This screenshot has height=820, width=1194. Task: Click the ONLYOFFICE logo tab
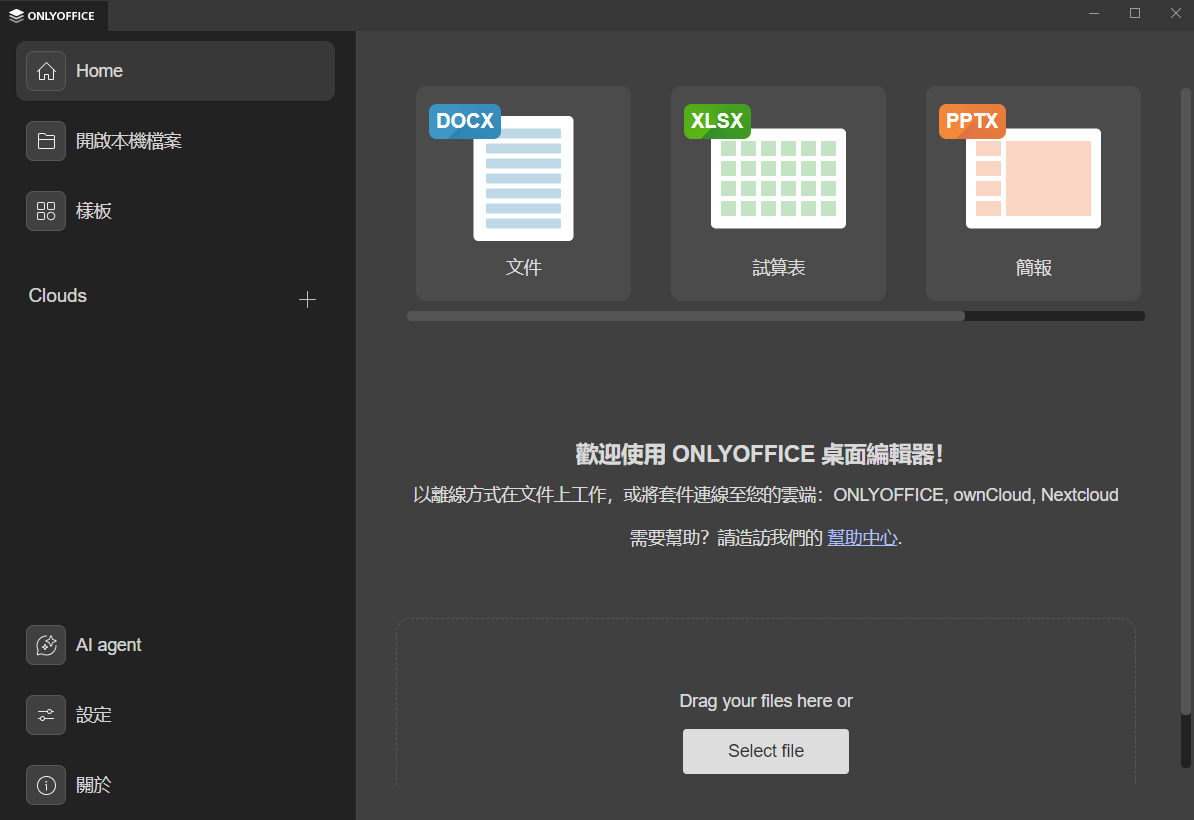point(53,15)
